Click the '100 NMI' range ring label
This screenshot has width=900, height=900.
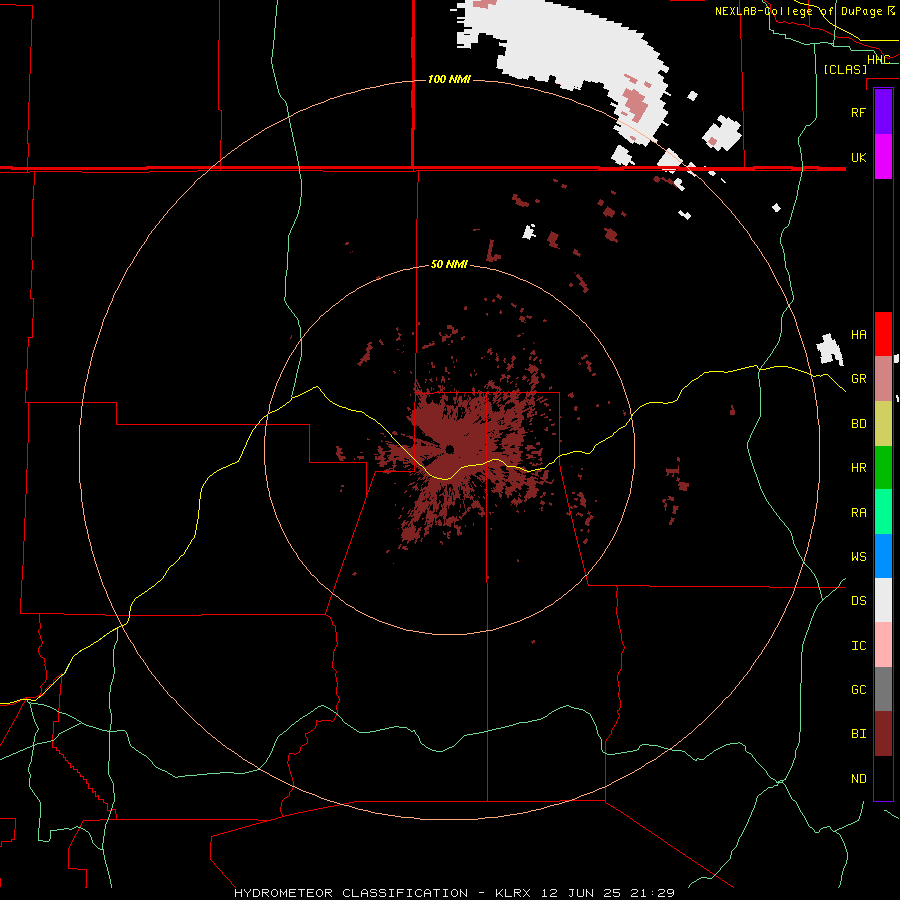pyautogui.click(x=449, y=79)
